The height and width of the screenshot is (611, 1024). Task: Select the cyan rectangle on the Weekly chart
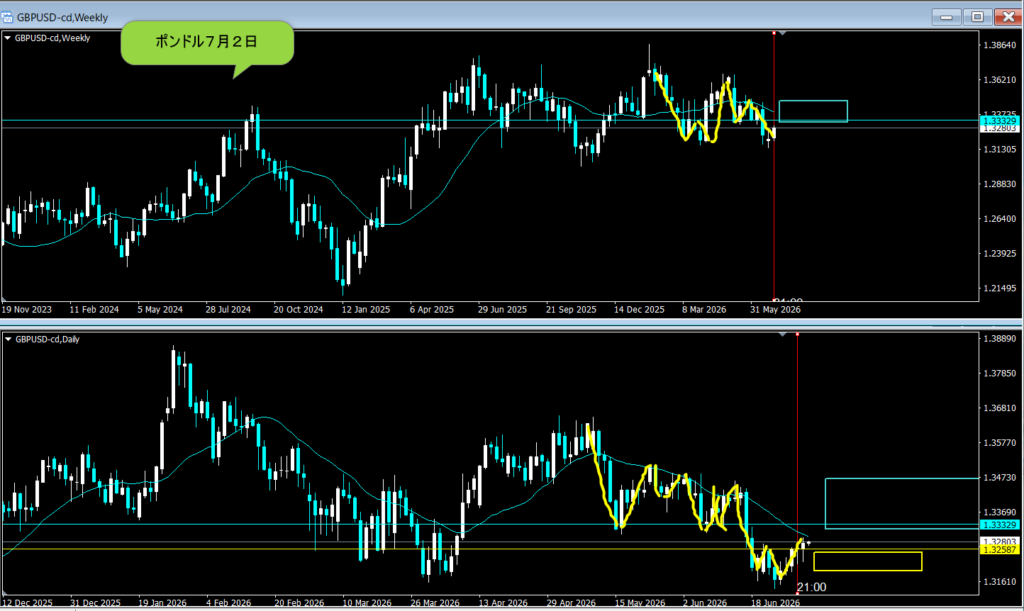pos(813,111)
